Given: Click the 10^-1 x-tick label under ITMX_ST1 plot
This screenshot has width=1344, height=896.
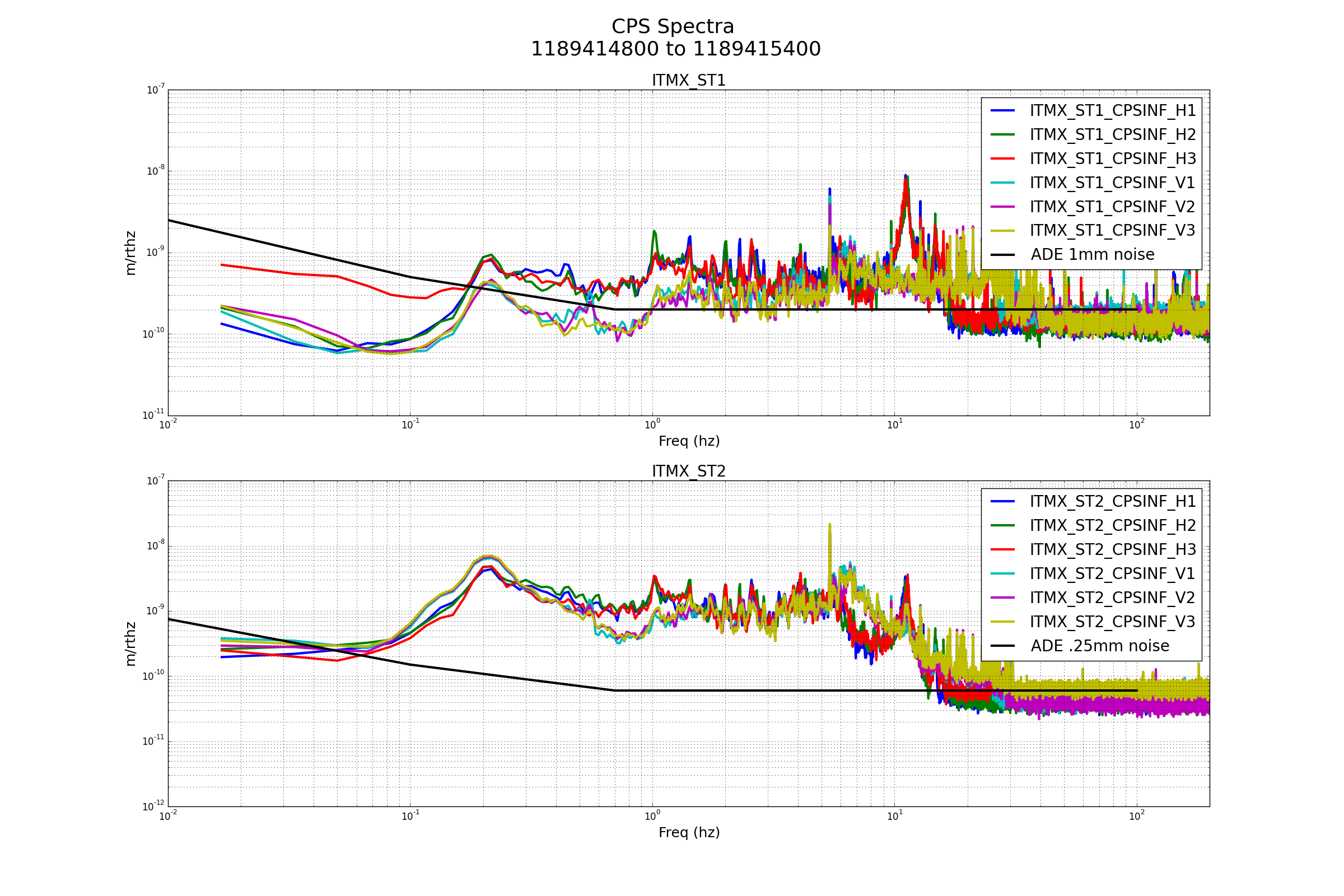Looking at the screenshot, I should tap(410, 424).
